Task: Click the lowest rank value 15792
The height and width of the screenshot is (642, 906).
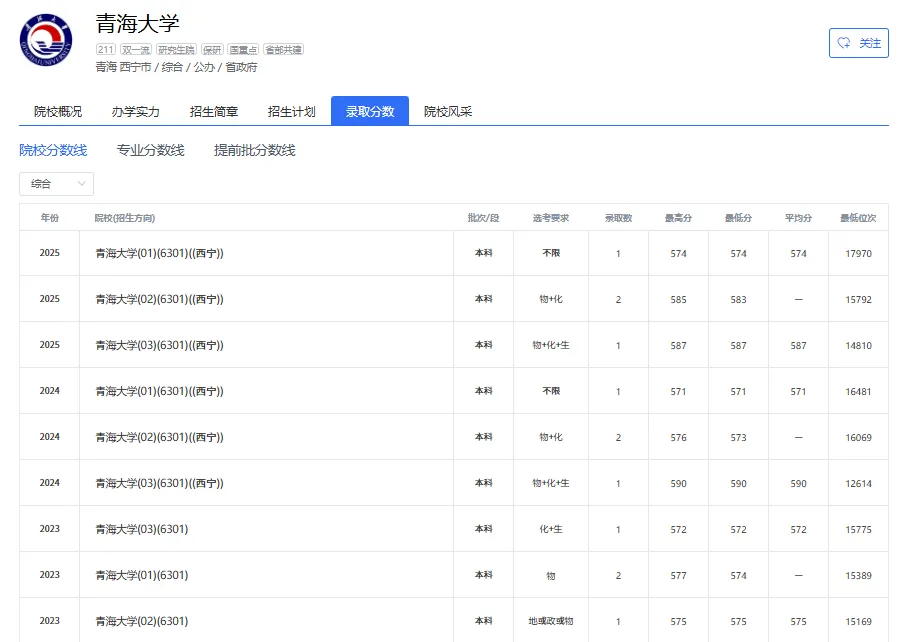Action: (x=859, y=300)
